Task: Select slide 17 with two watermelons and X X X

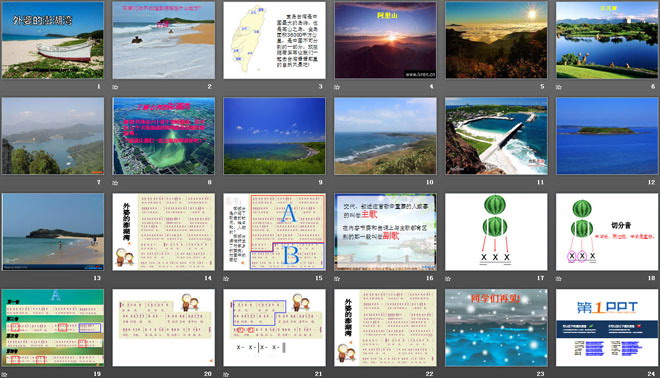Action: click(x=496, y=232)
